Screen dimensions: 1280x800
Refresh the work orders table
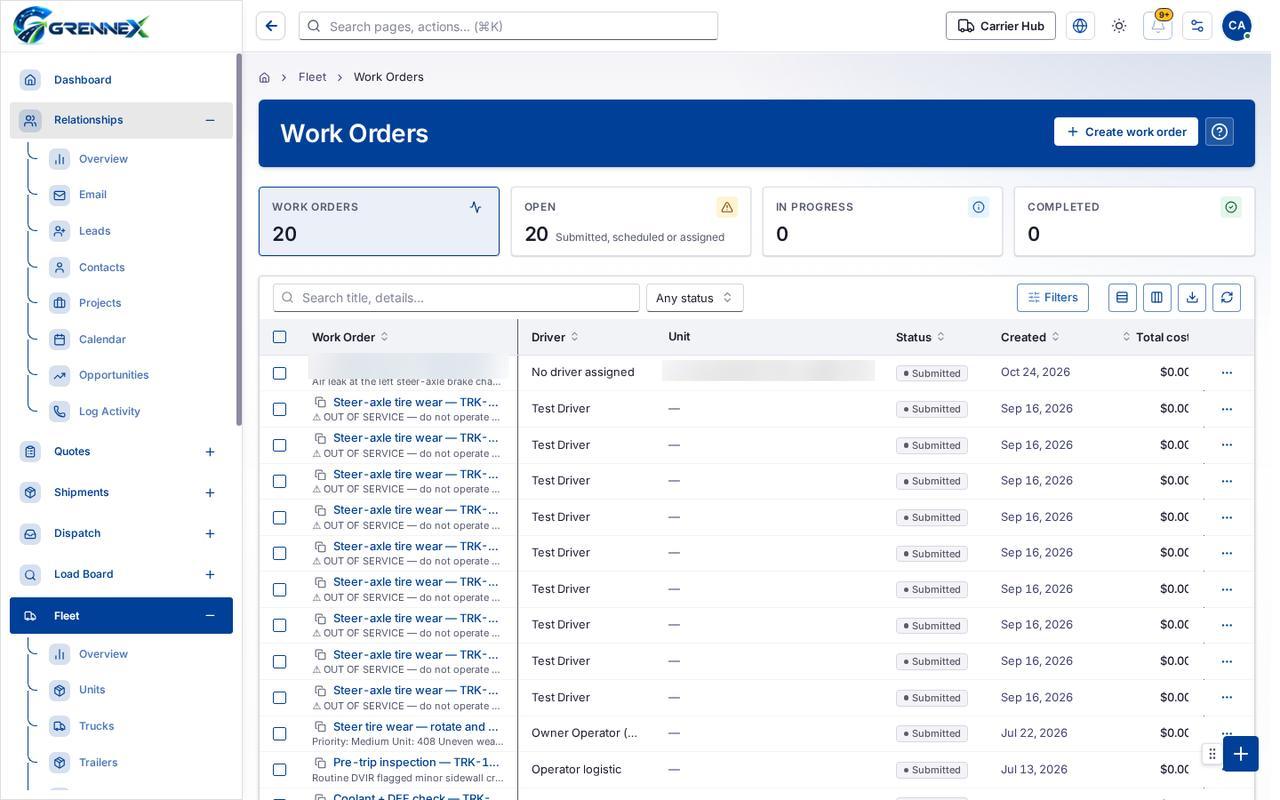tap(1227, 298)
